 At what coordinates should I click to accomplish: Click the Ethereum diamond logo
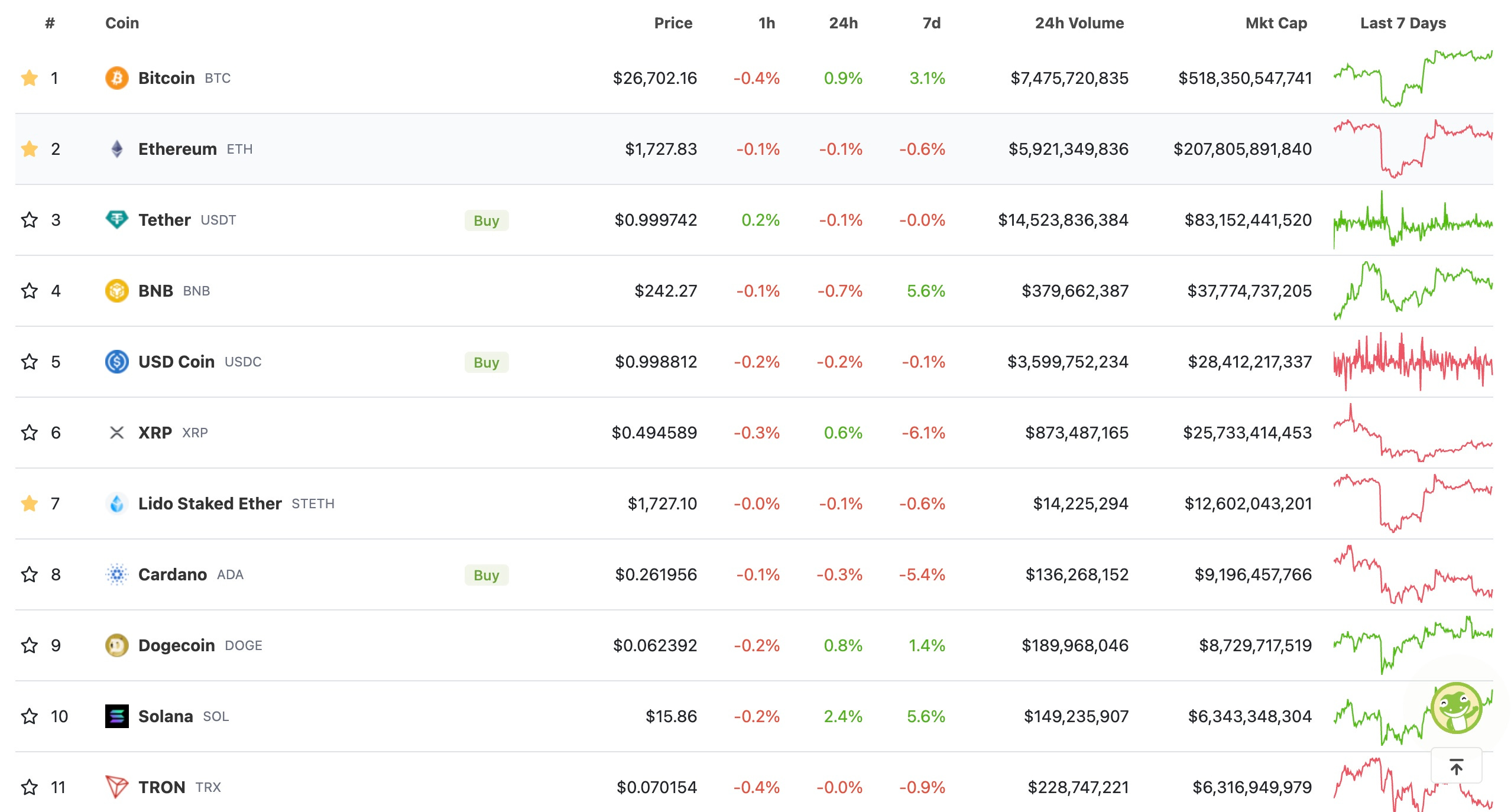[116, 149]
